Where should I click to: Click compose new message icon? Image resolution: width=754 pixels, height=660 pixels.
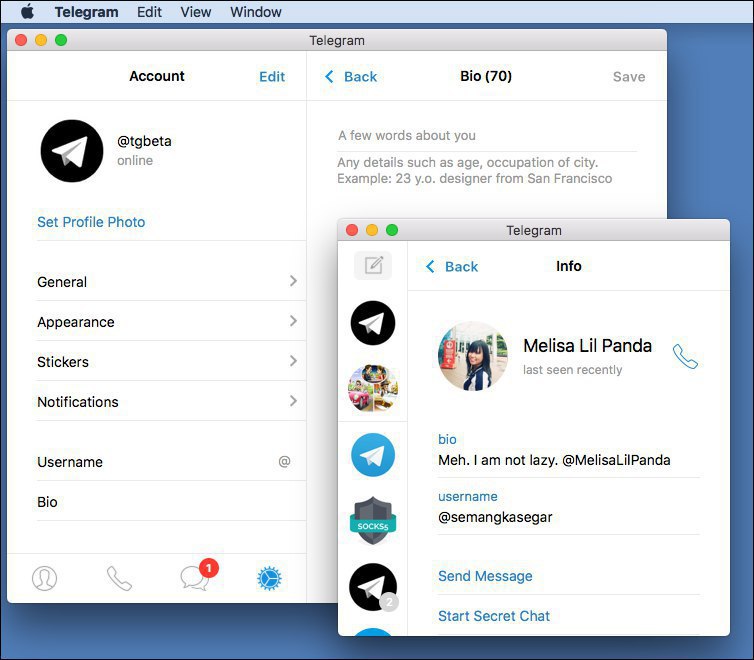(373, 265)
